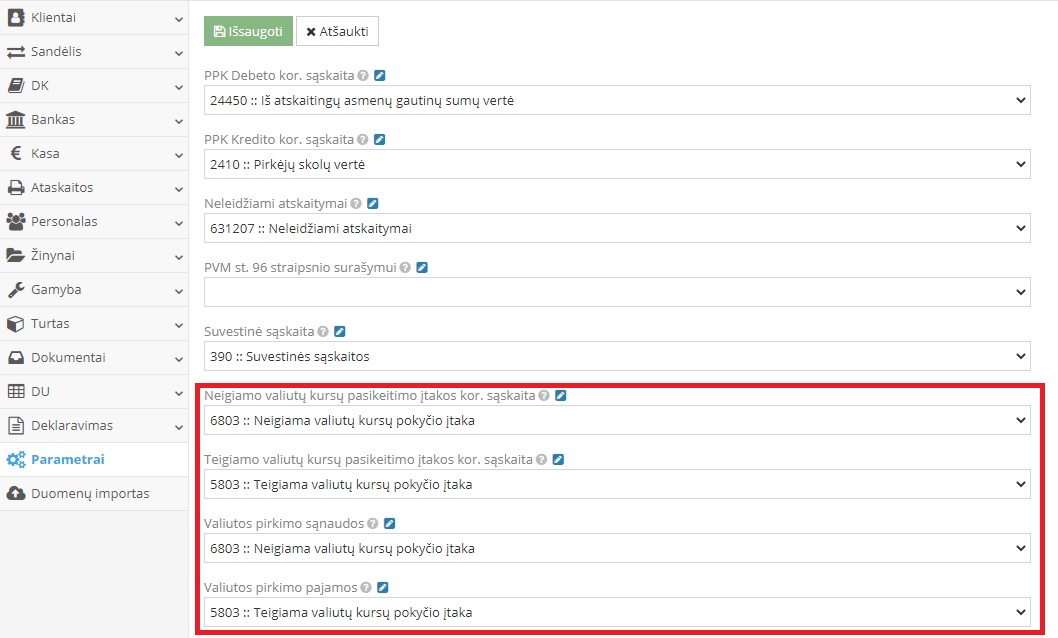1058x638 pixels.
Task: Open the empty PVM st. 96 dropdown
Action: point(617,292)
